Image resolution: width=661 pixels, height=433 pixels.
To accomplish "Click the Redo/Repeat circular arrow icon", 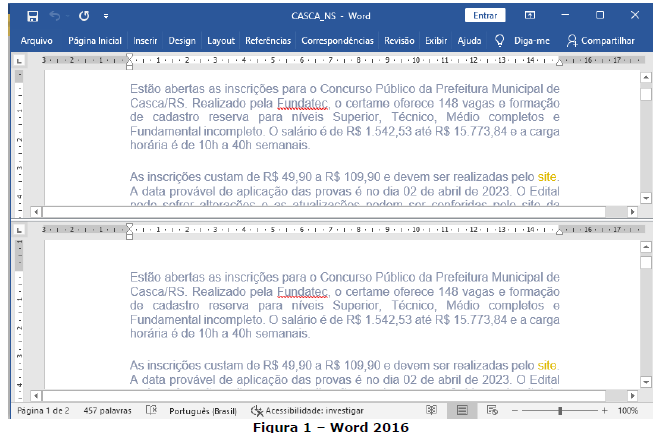I will click(84, 16).
